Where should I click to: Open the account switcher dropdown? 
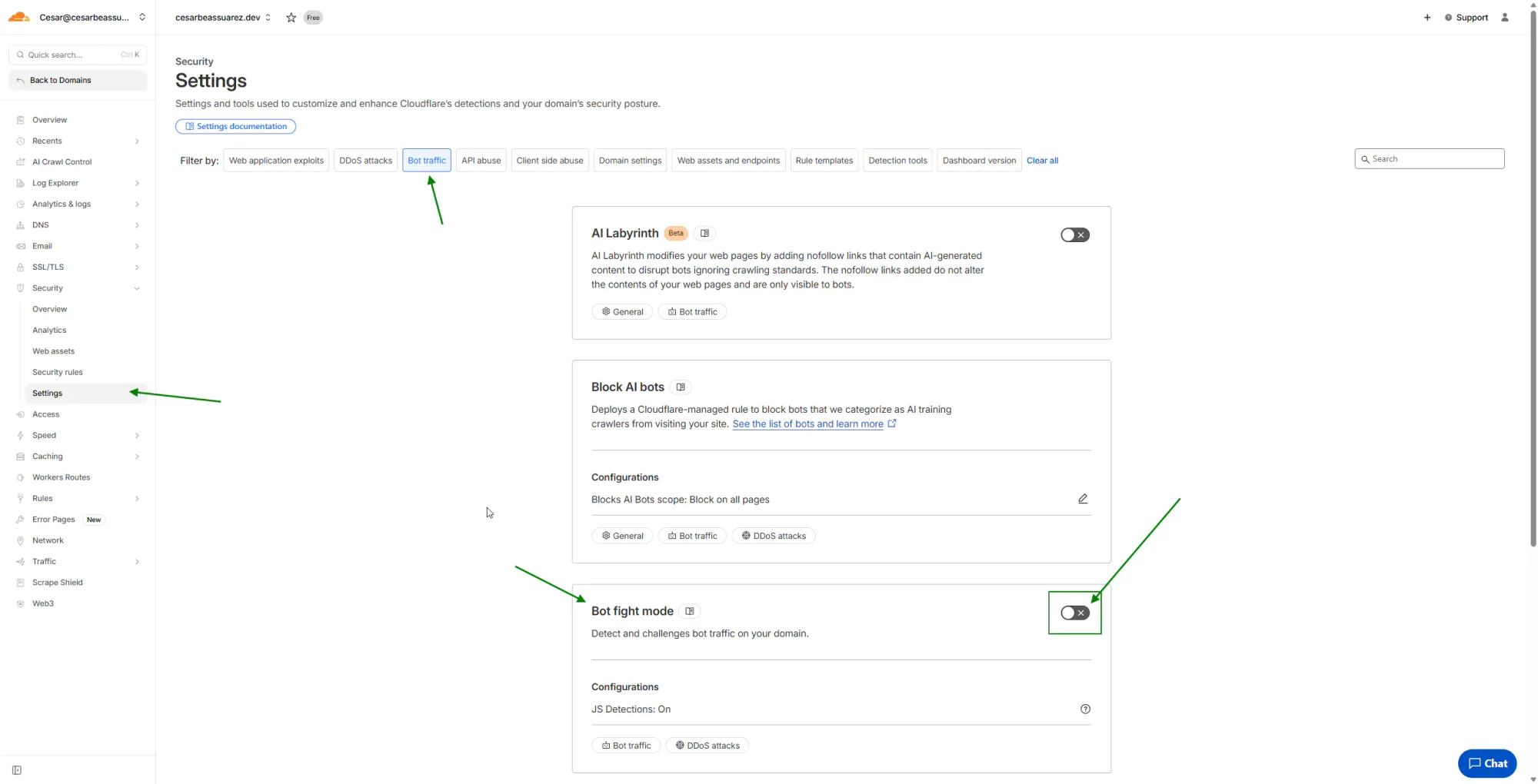tap(142, 16)
